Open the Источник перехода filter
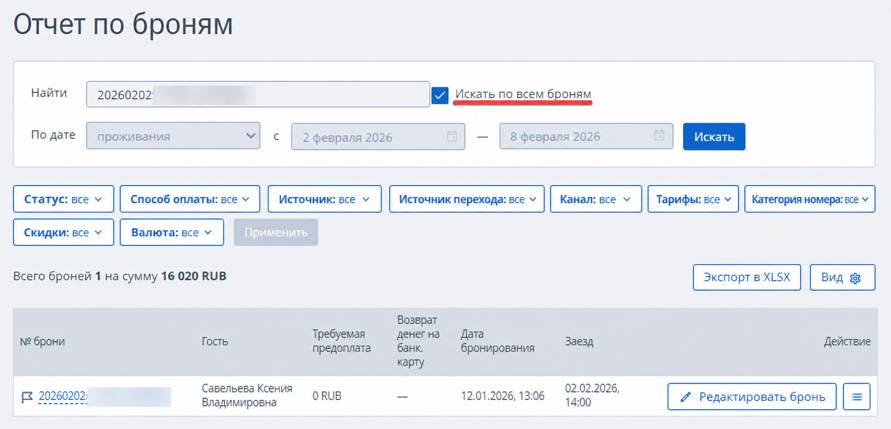This screenshot has width=891, height=429. click(x=467, y=199)
